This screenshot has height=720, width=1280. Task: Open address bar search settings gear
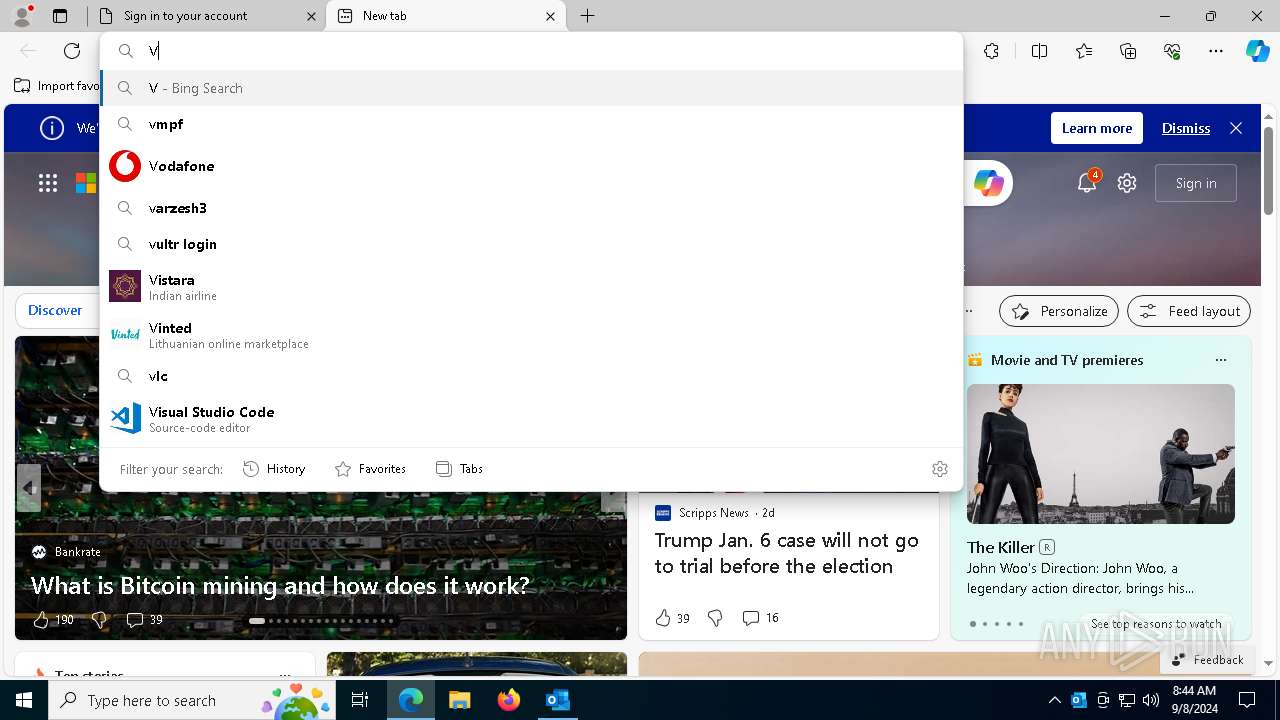pyautogui.click(x=939, y=469)
